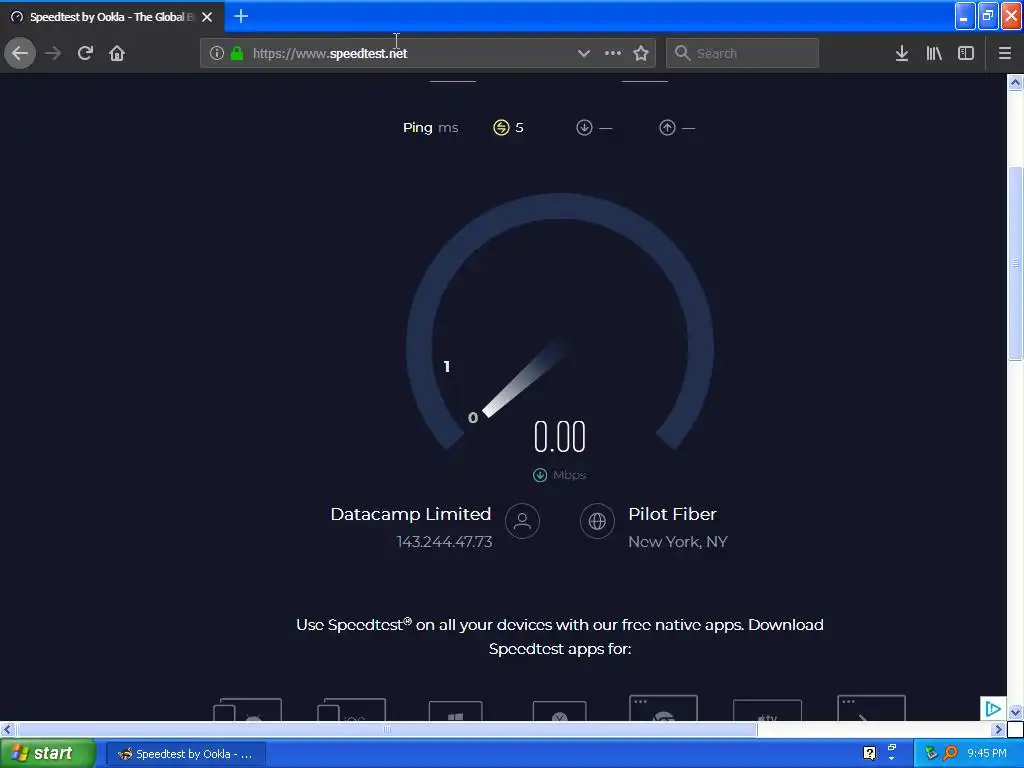
Task: Show site information via the info icon
Action: (x=217, y=53)
